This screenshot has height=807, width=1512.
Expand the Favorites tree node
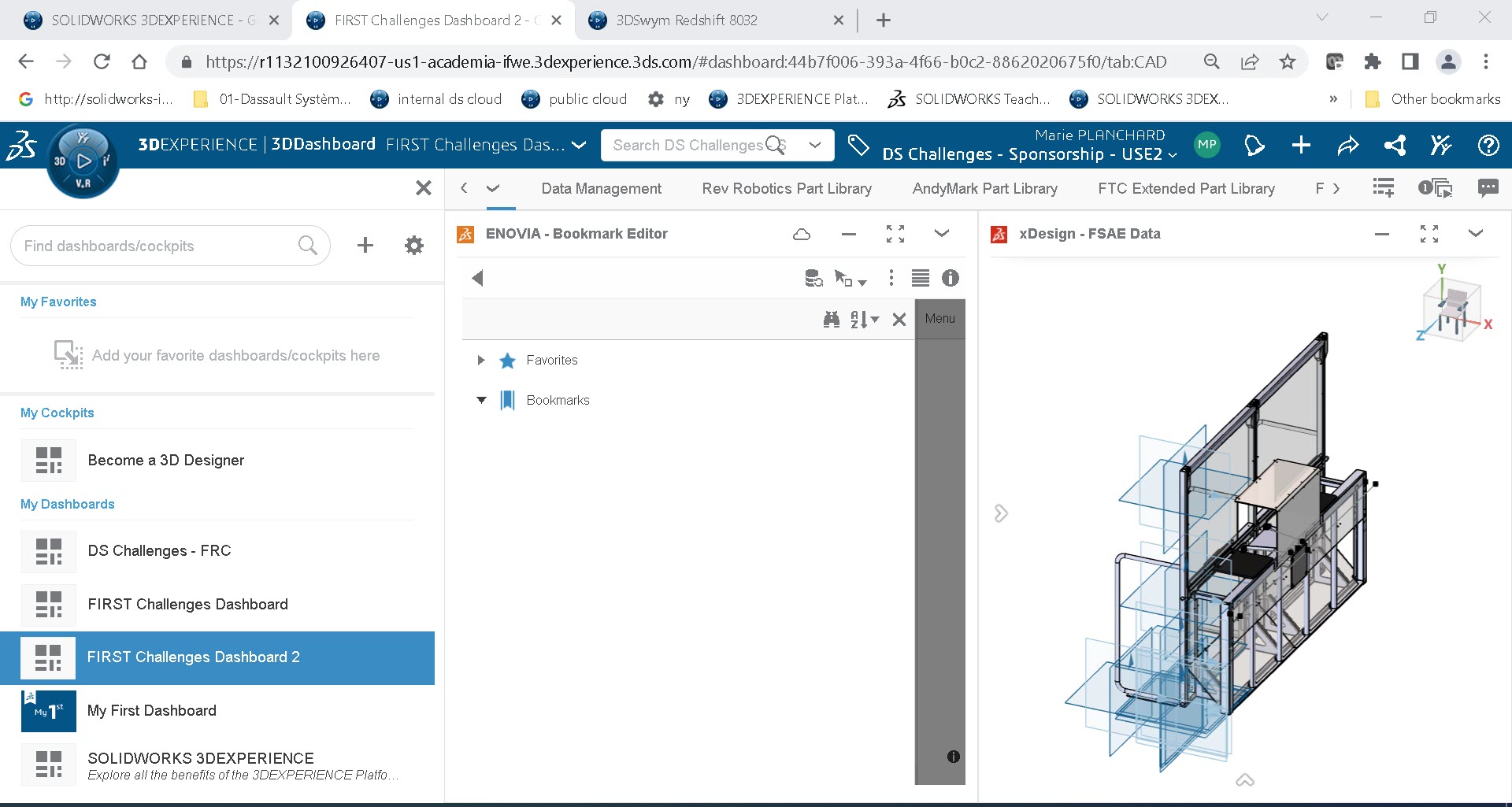[480, 361]
